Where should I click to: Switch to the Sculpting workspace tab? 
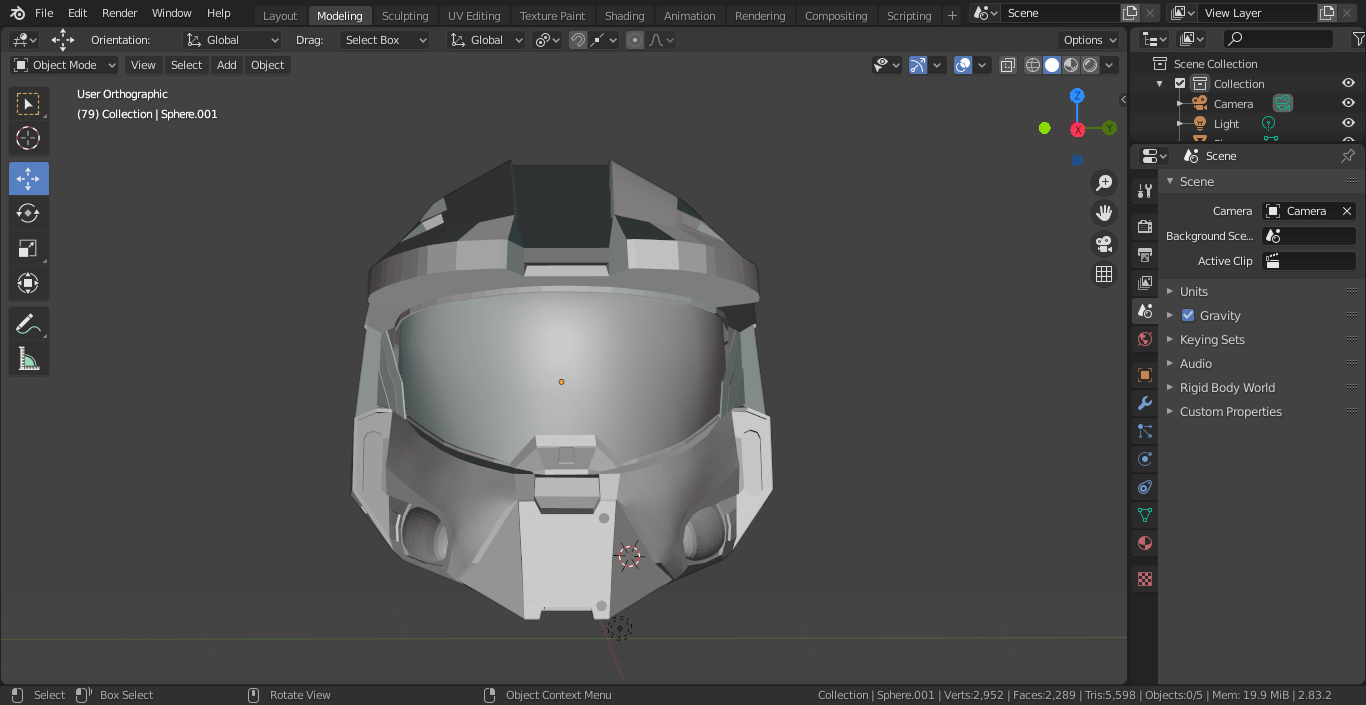405,15
